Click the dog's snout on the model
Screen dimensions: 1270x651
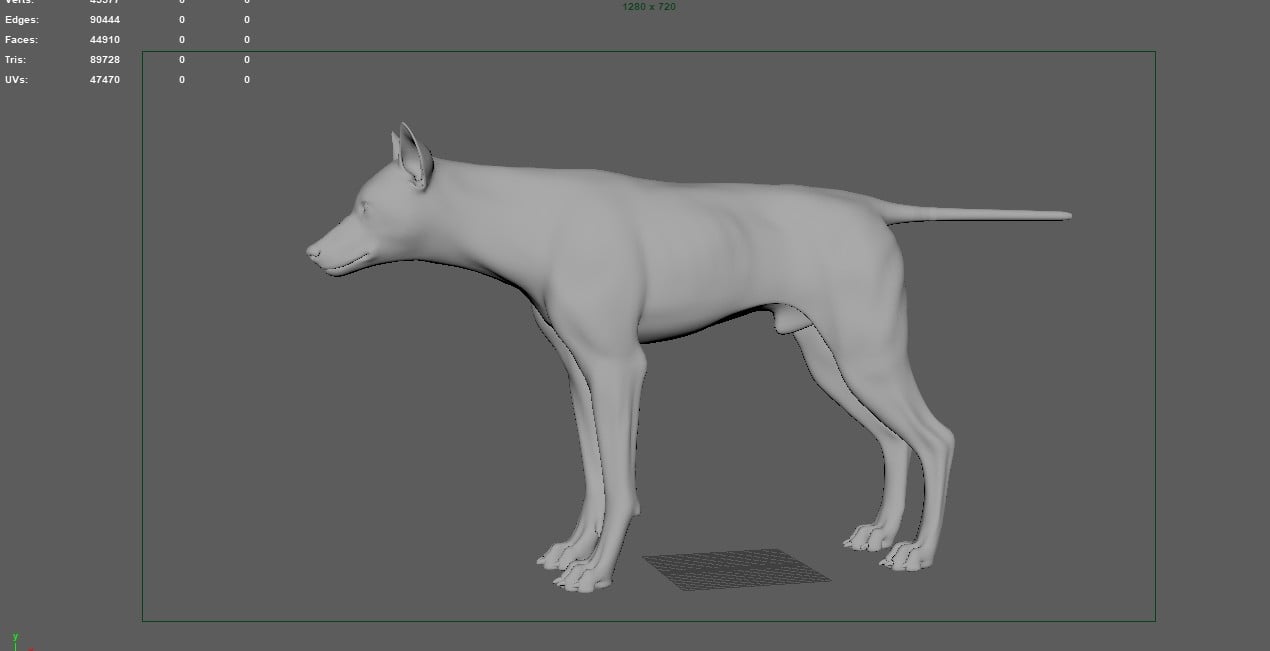coord(330,250)
